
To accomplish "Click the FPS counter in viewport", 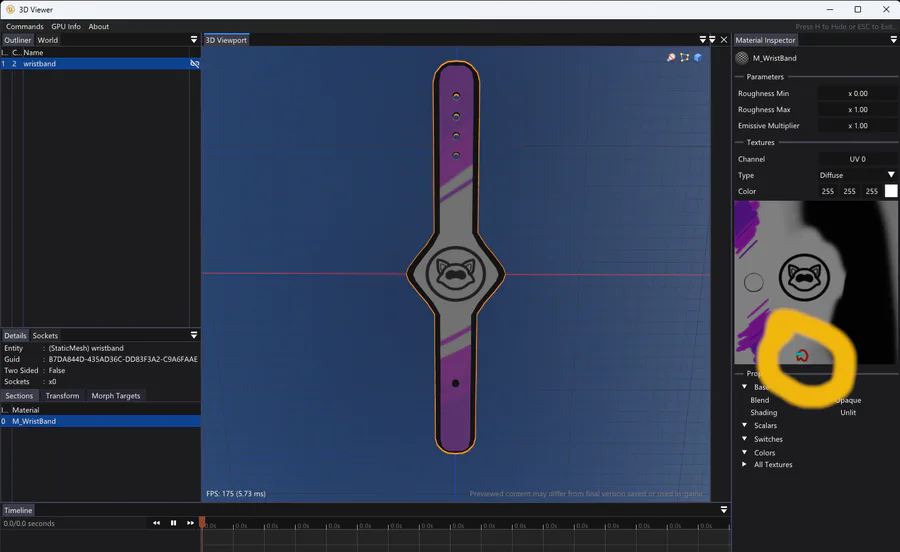I will [236, 493].
